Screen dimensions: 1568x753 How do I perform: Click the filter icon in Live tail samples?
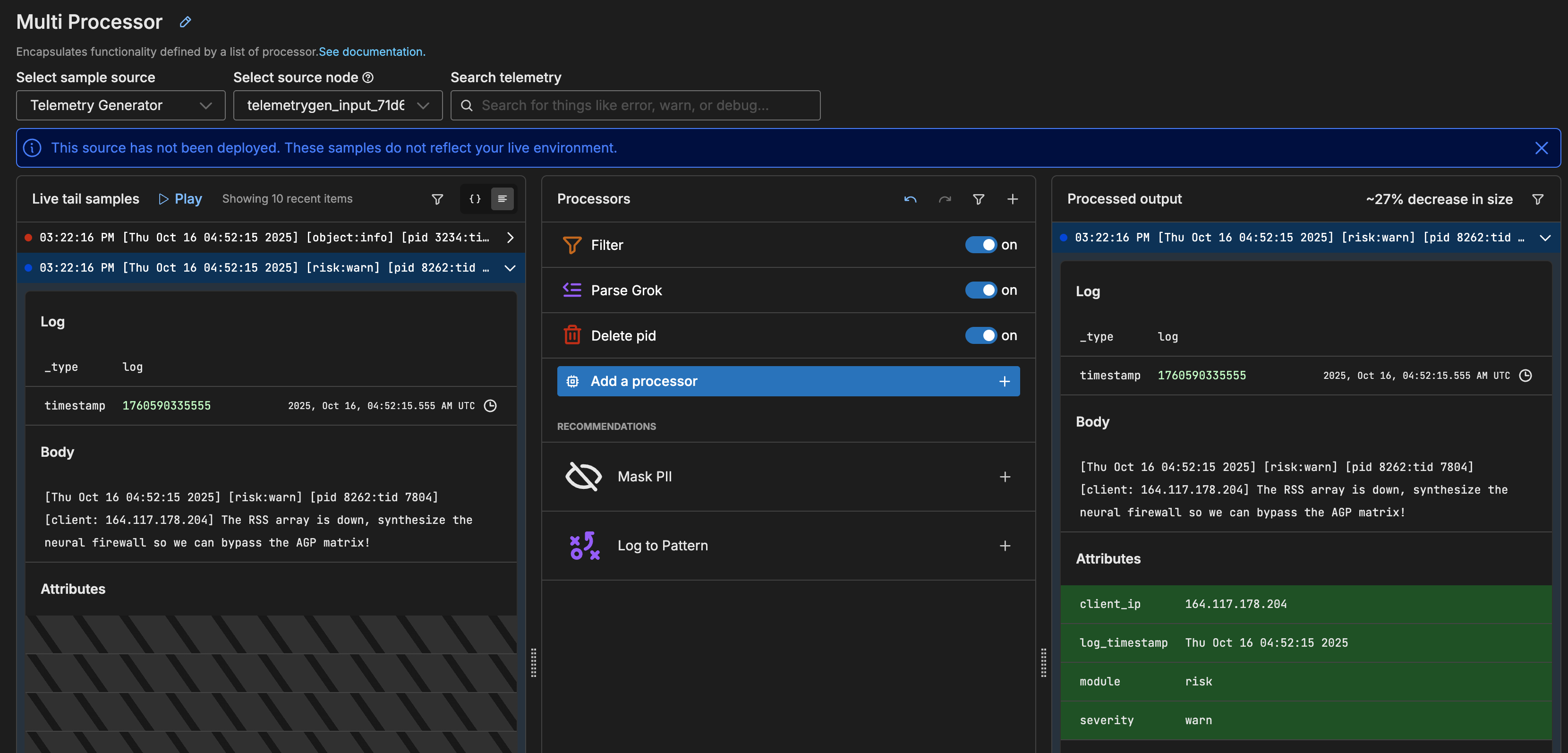[x=437, y=199]
